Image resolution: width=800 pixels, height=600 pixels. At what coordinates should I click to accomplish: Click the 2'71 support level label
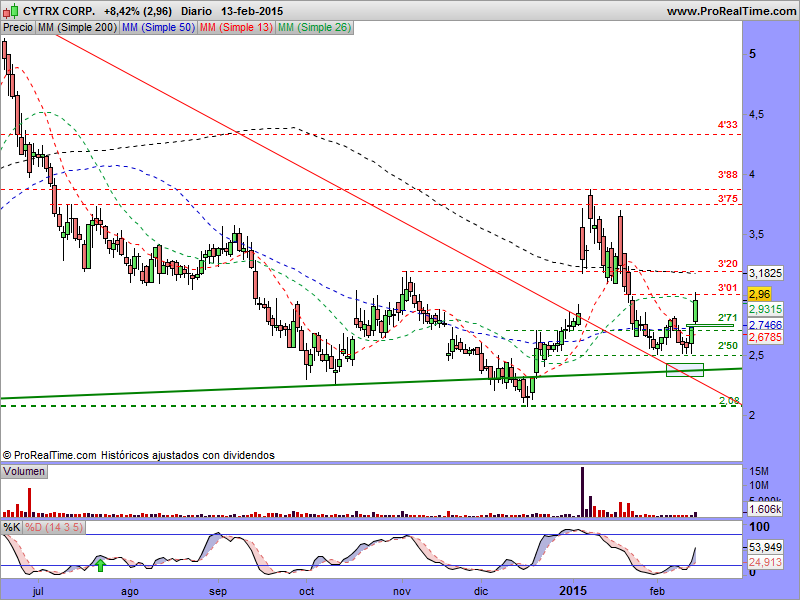click(x=728, y=318)
